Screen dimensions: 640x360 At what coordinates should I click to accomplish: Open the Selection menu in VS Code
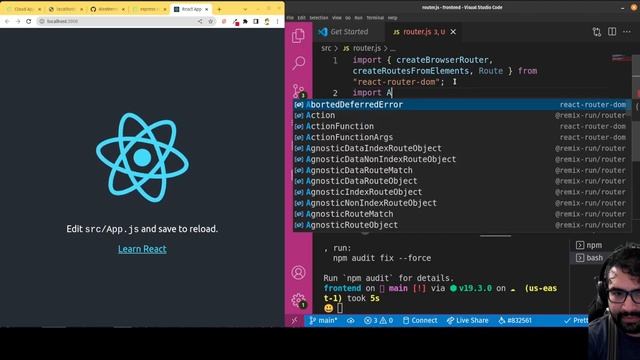tap(319, 18)
